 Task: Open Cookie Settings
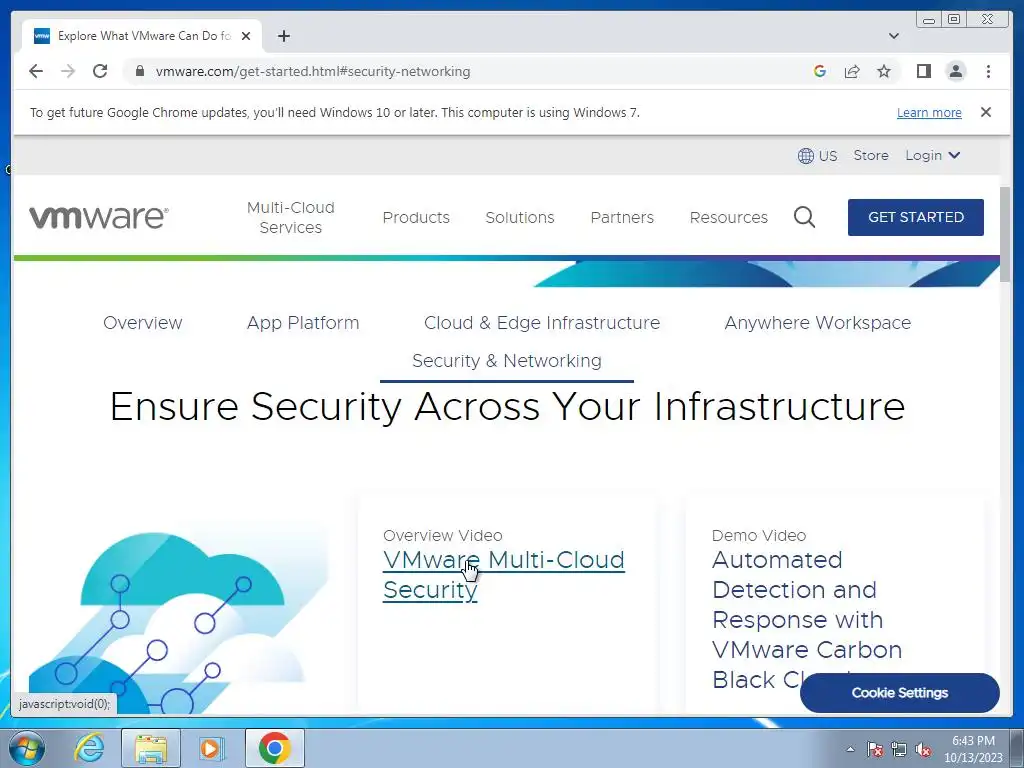coord(899,693)
